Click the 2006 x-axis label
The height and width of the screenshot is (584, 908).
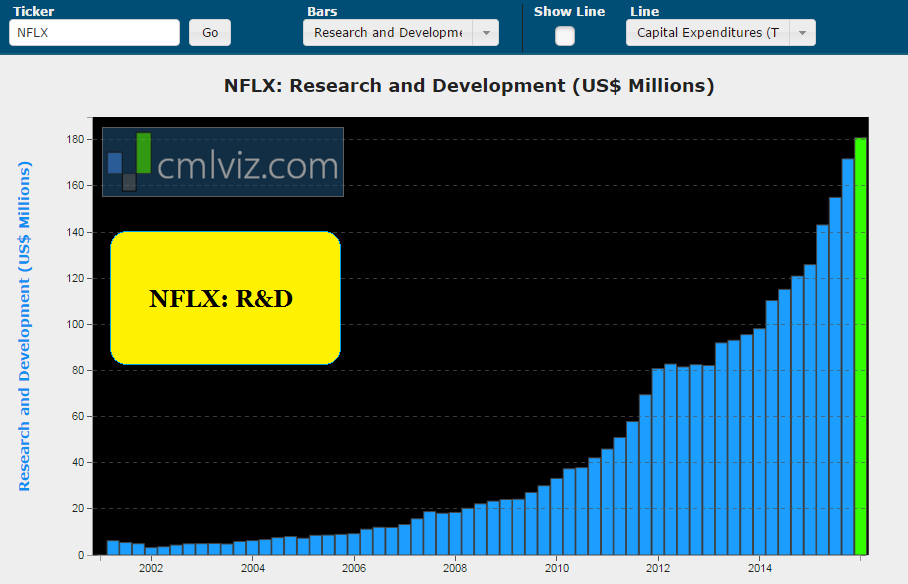354,568
